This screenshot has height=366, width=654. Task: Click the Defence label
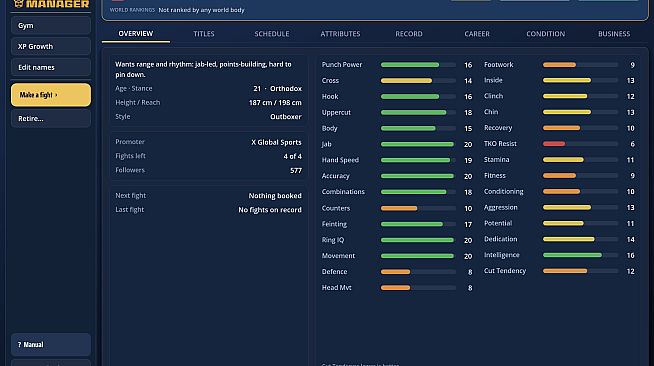point(334,271)
